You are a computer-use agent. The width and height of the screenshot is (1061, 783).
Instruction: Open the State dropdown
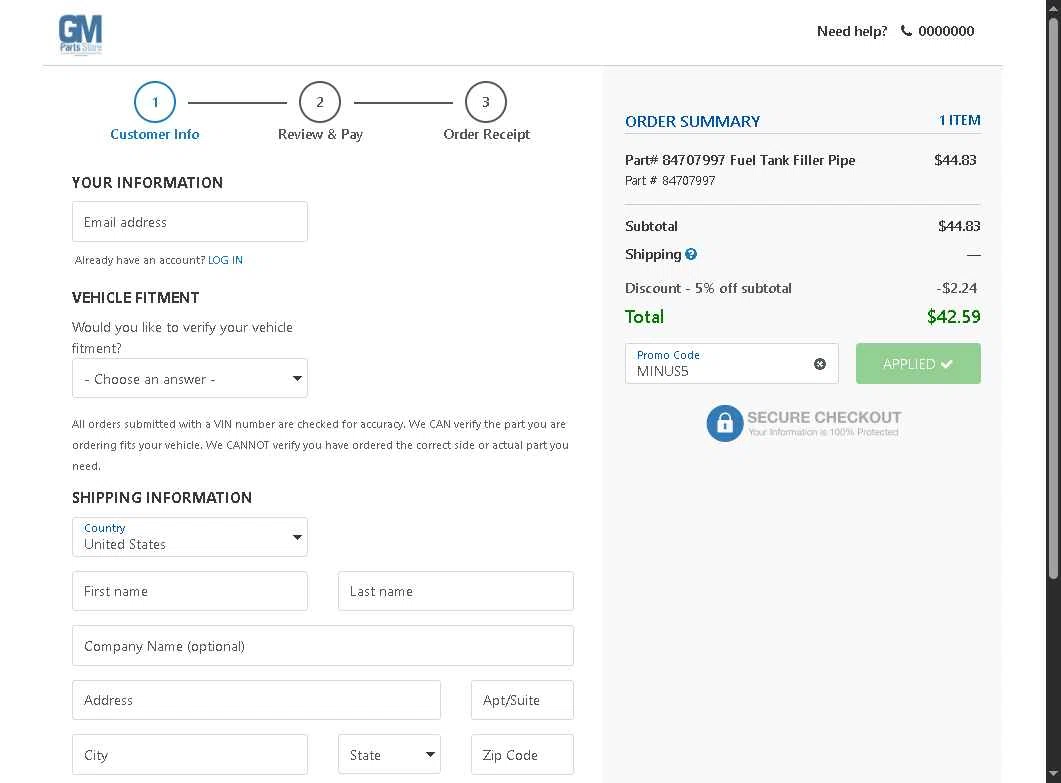tap(389, 755)
